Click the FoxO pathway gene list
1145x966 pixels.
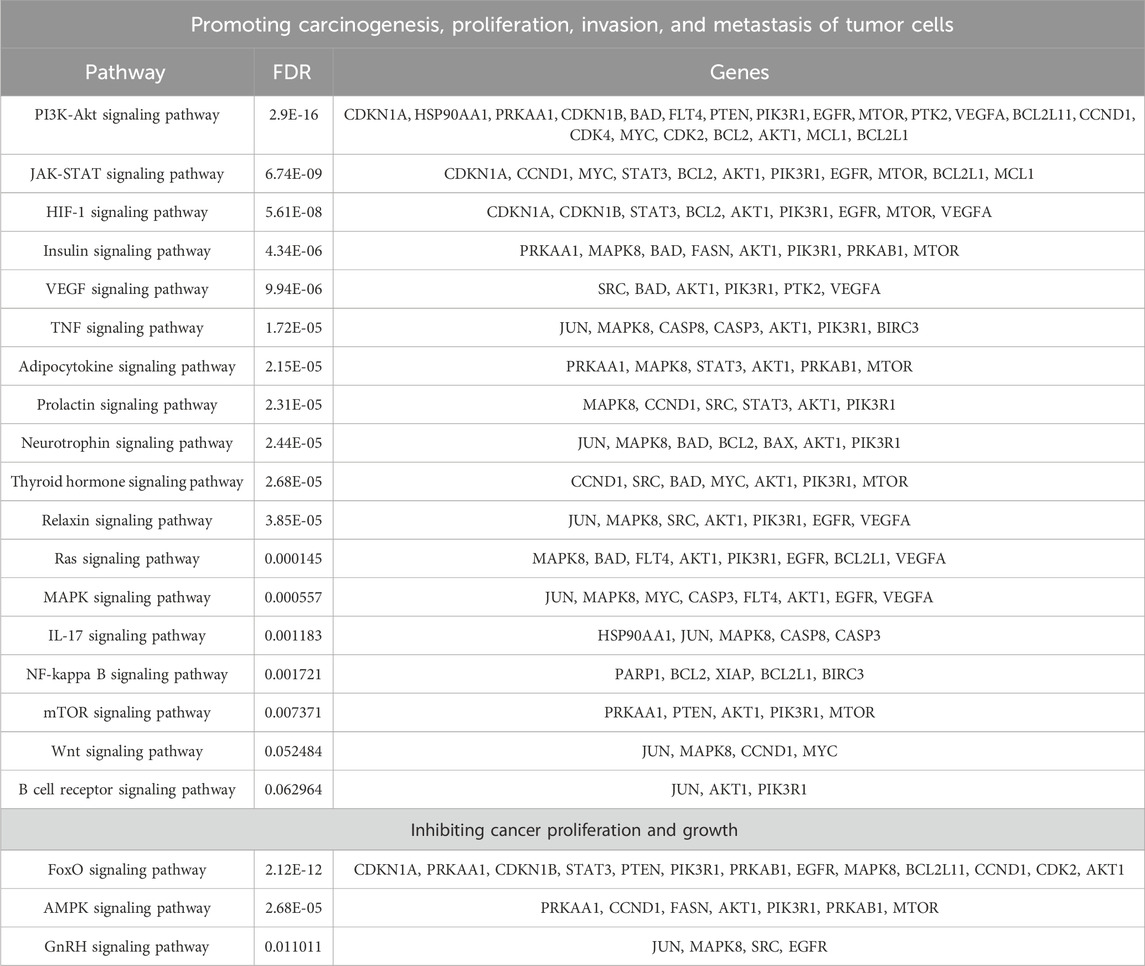pos(739,870)
